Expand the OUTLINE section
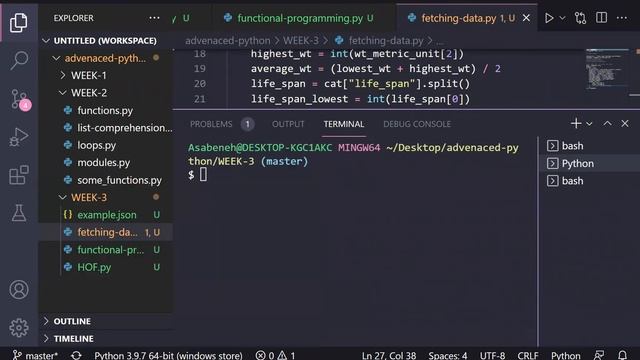 tap(72, 321)
